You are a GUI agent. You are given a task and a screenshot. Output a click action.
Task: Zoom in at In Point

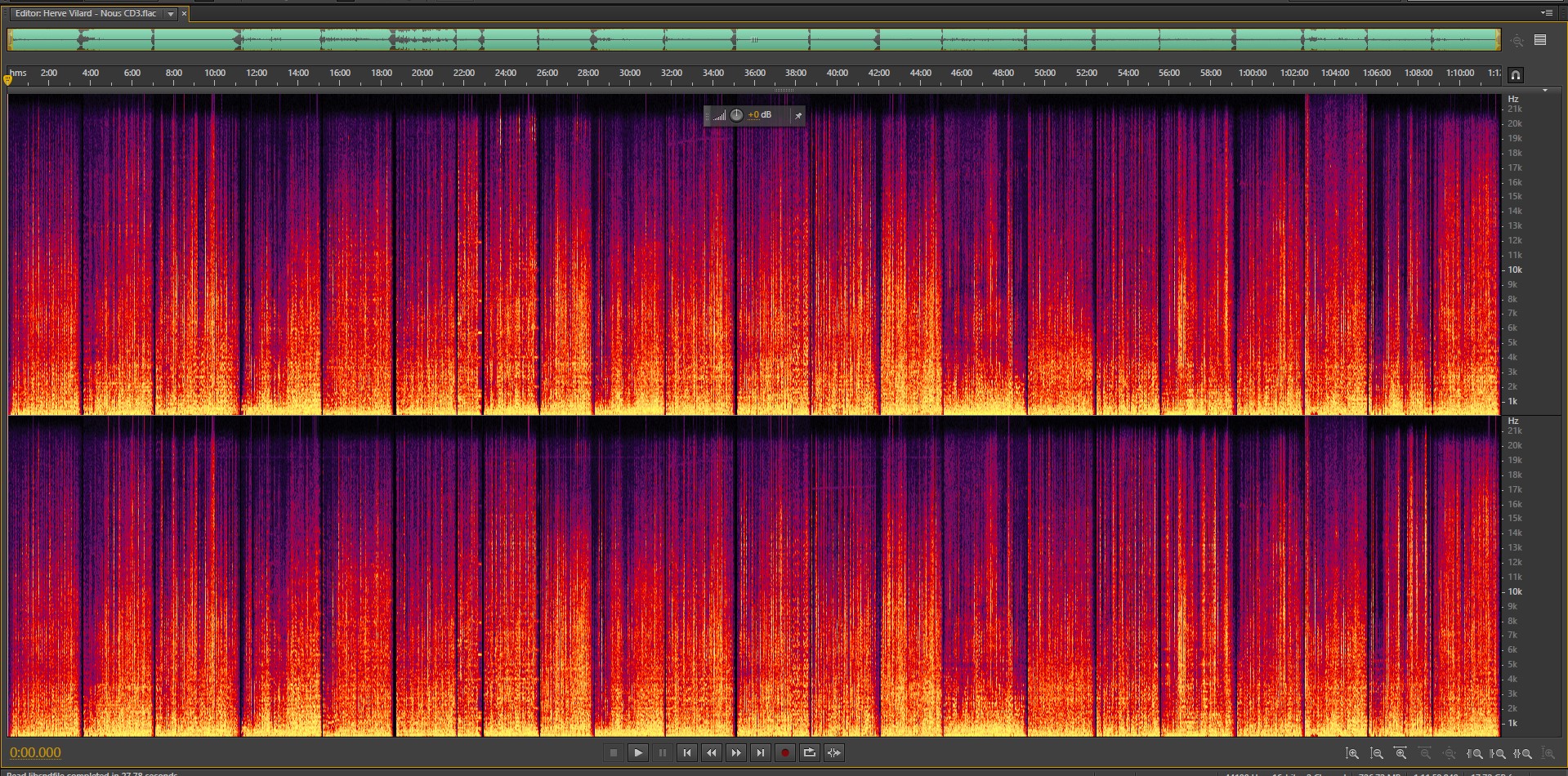[1475, 754]
